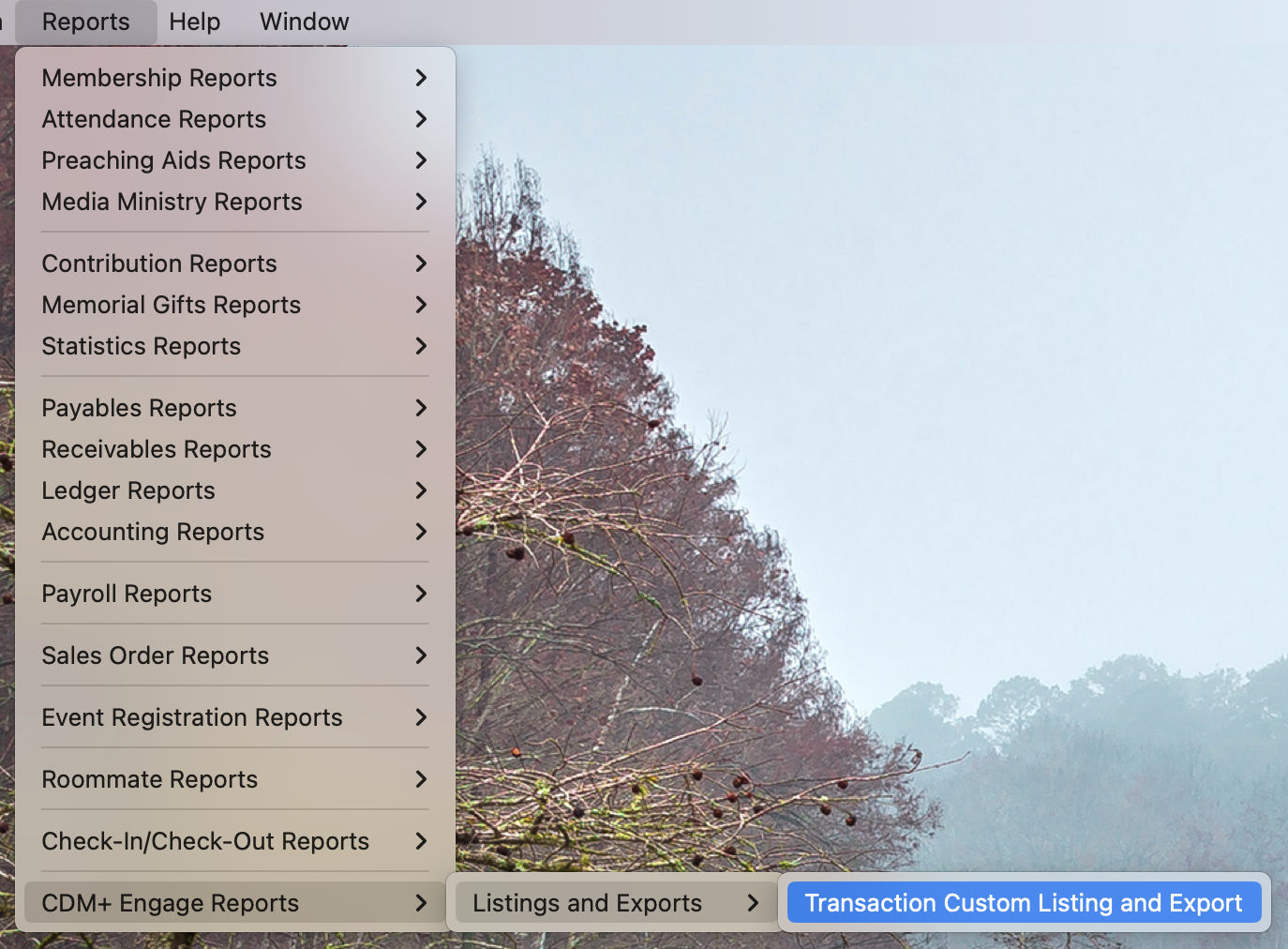Open Contribution Reports submenu
The height and width of the screenshot is (949, 1288).
[159, 264]
